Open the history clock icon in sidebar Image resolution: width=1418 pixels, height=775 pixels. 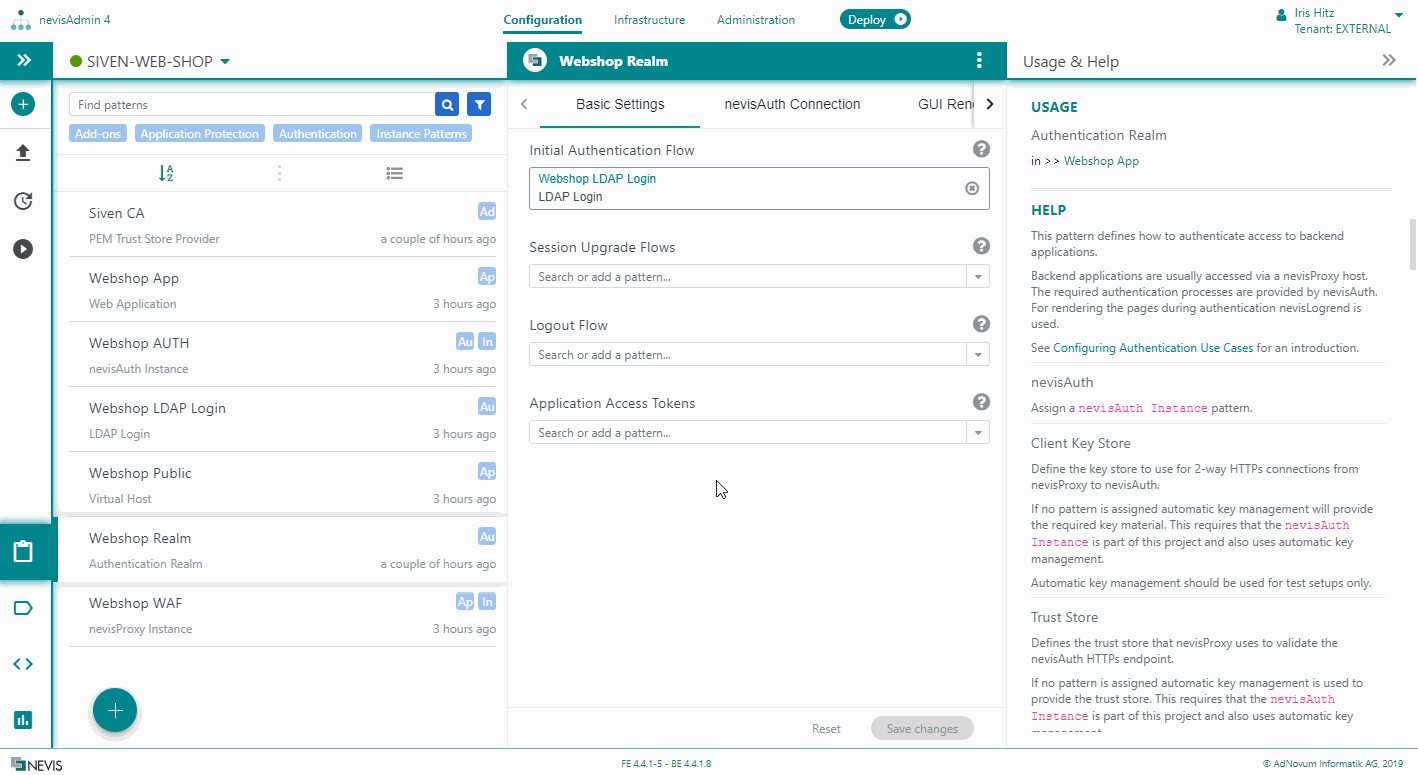click(24, 201)
